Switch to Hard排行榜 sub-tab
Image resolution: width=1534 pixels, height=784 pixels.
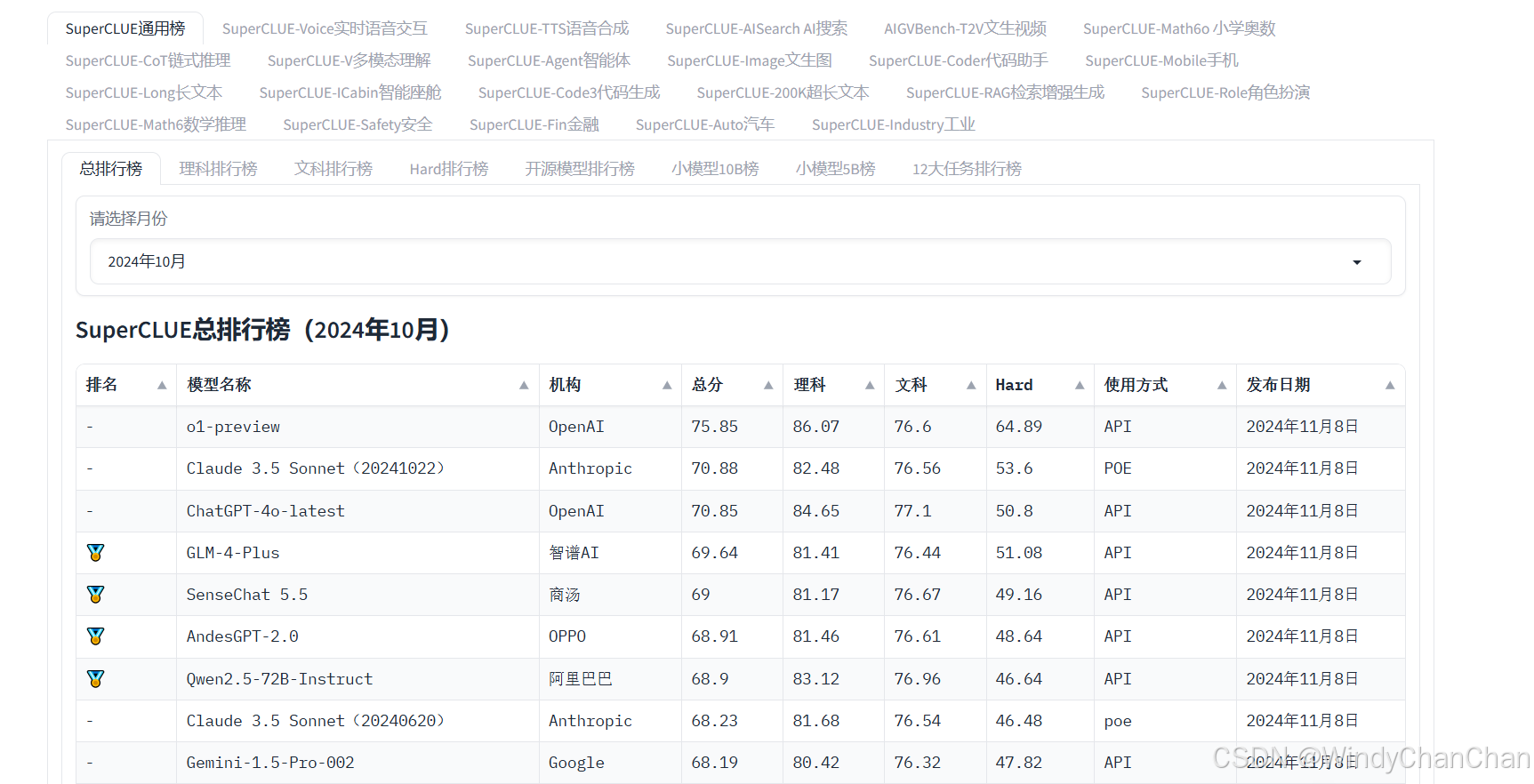448,169
